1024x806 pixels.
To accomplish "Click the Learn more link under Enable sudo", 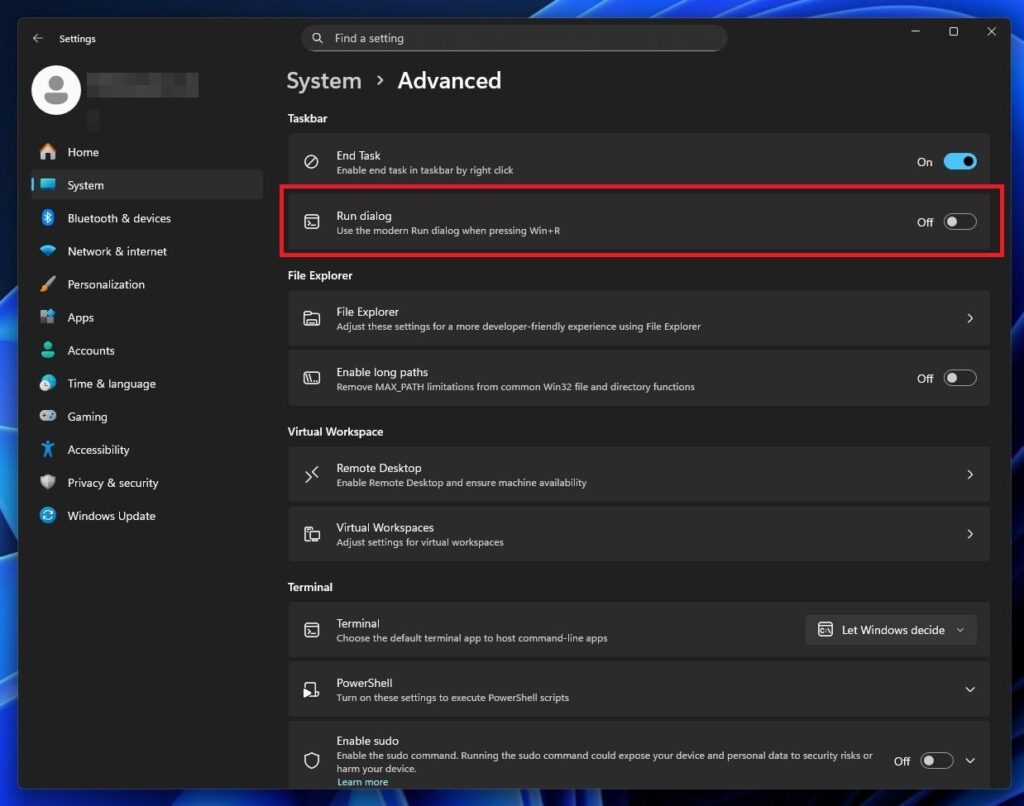I will coord(362,781).
